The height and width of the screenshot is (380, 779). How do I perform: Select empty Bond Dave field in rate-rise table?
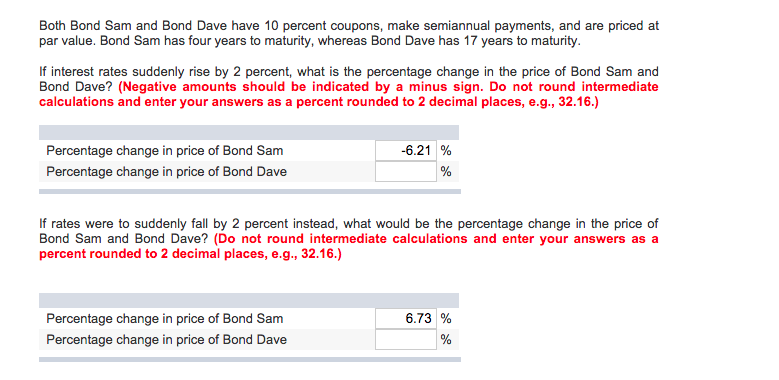pos(406,172)
